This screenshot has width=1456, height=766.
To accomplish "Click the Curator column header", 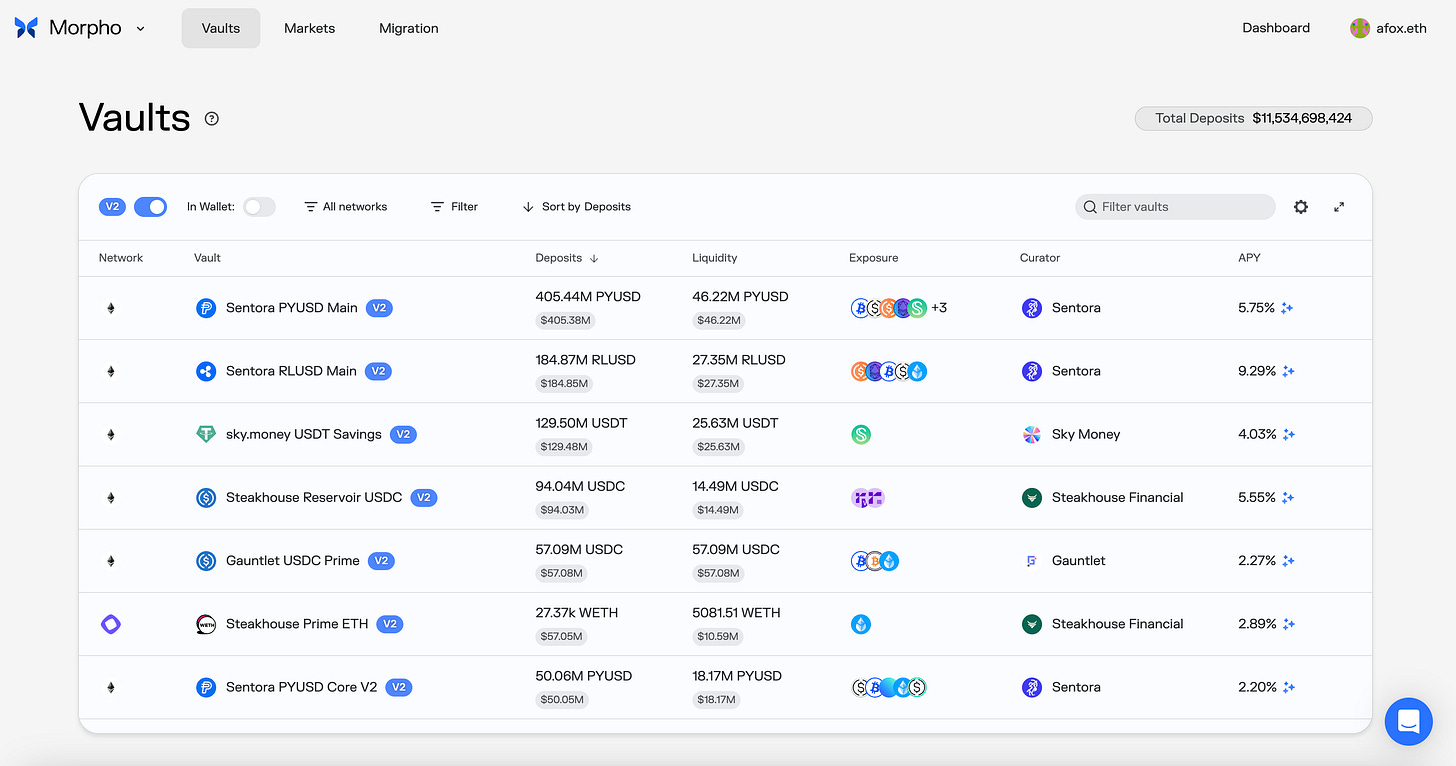I will [1039, 258].
